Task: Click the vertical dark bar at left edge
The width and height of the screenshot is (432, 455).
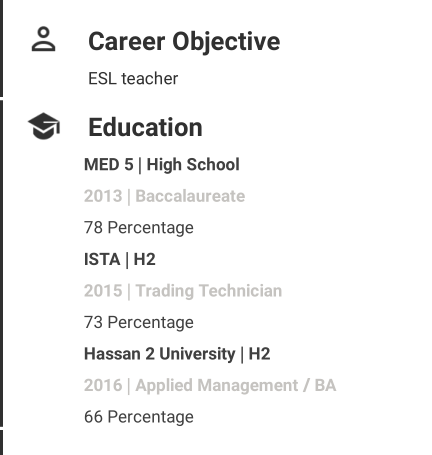Action: coord(1,263)
